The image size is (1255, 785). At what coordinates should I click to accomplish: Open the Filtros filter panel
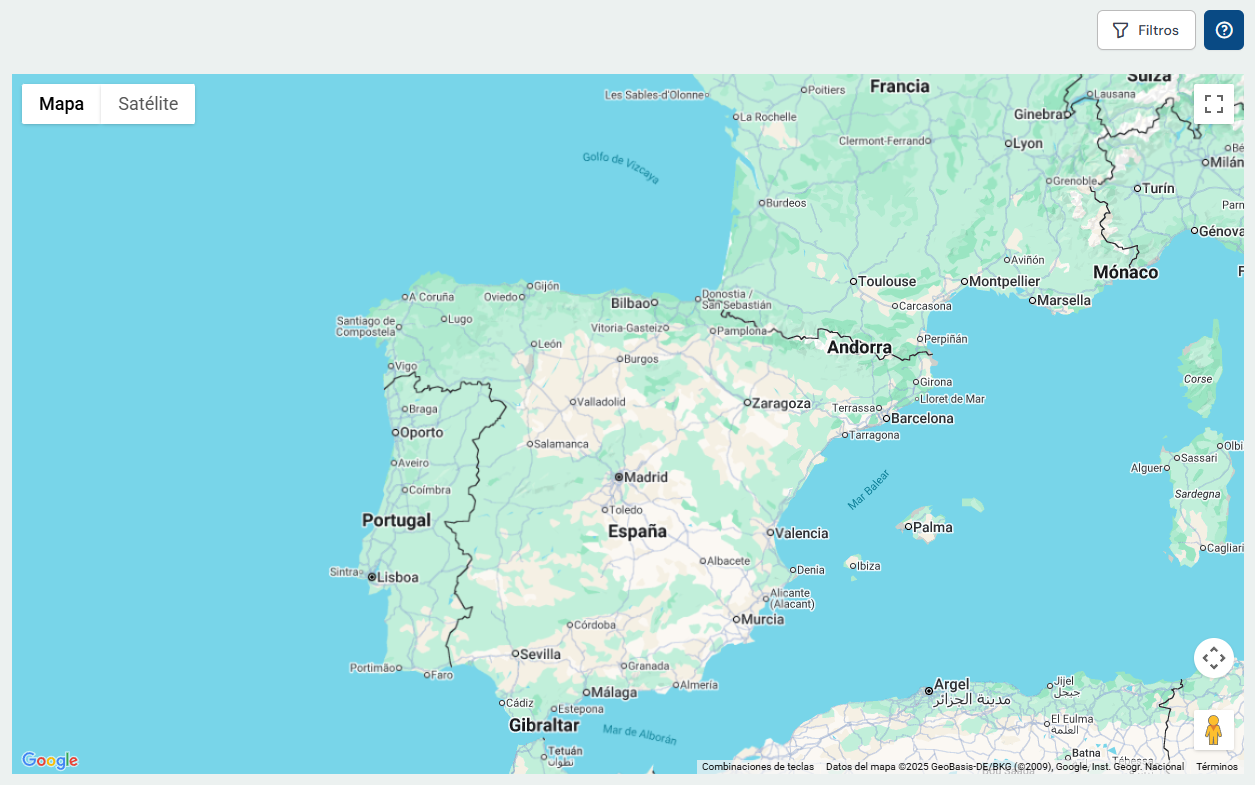pos(1146,30)
